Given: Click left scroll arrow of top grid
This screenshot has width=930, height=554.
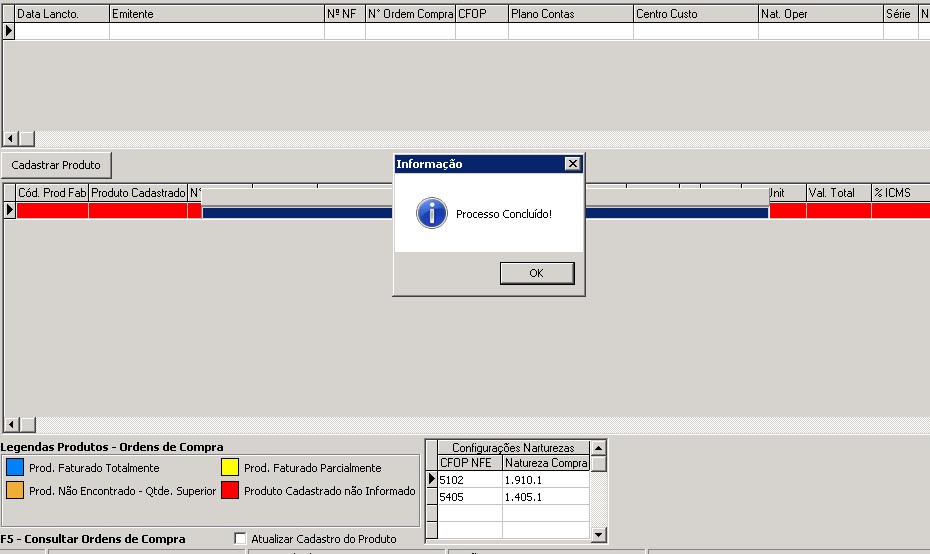Looking at the screenshot, I should coord(11,139).
